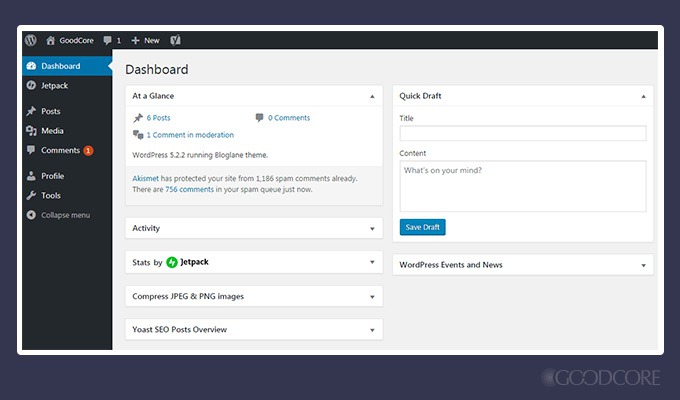This screenshot has height=400, width=680.
Task: Click the Media icon in sidebar
Action: [x=31, y=131]
